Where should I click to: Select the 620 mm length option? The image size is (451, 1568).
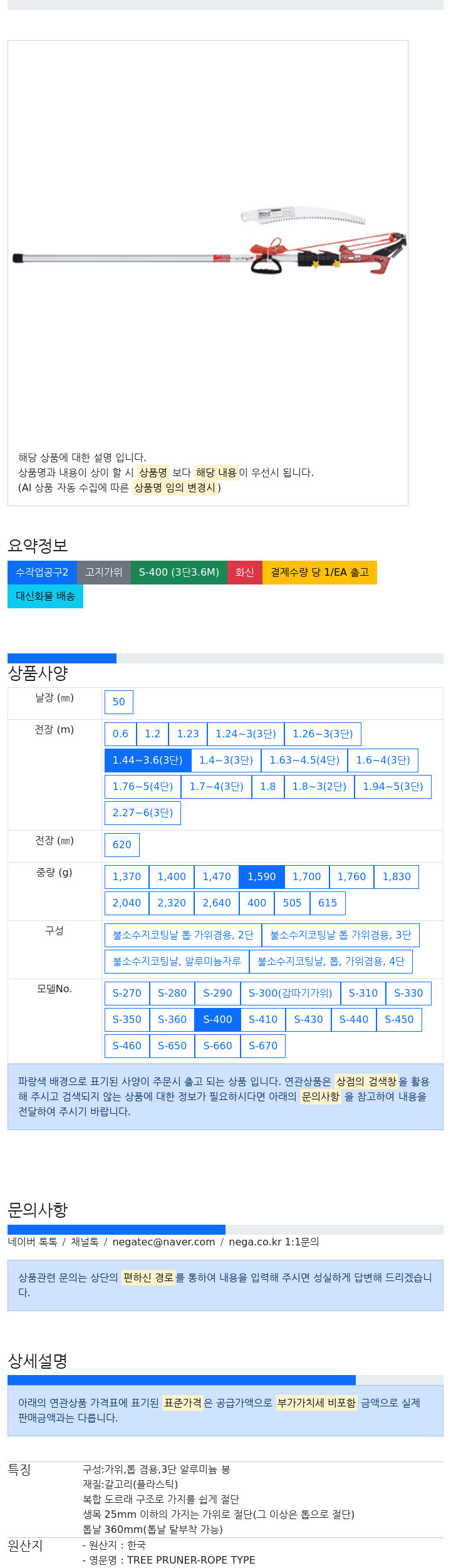click(122, 845)
